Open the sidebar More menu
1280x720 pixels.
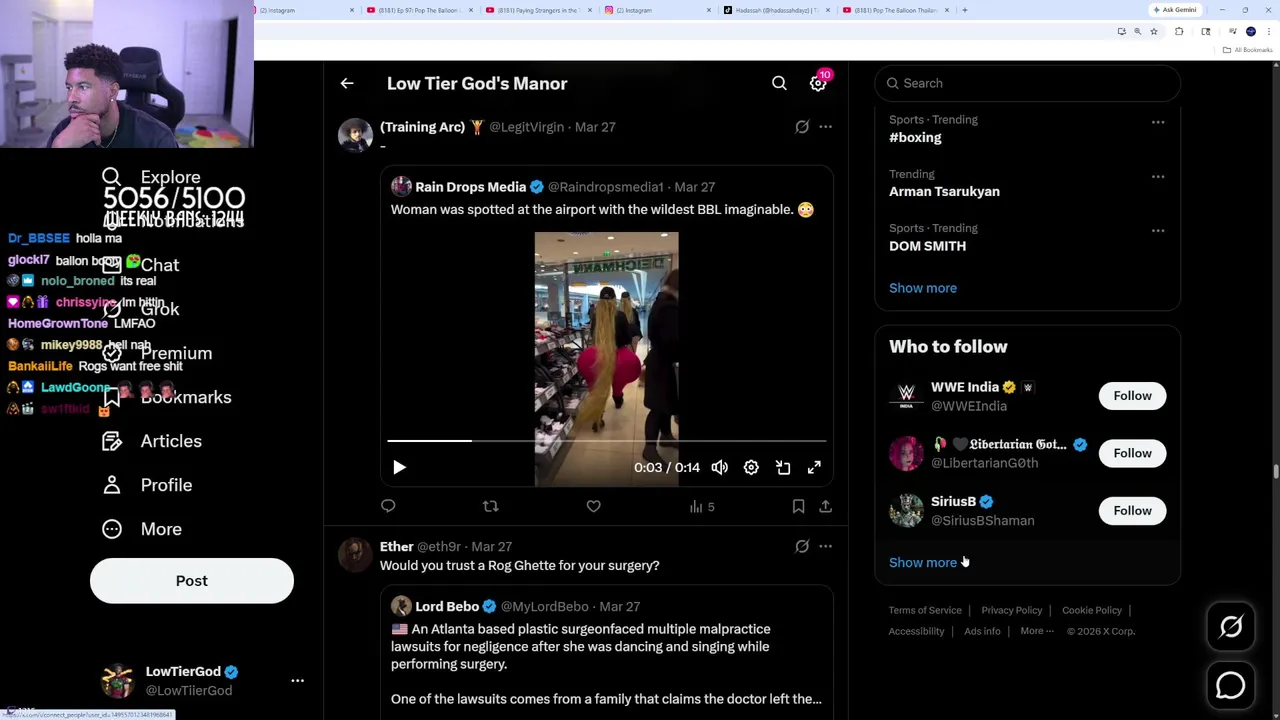tap(142, 529)
